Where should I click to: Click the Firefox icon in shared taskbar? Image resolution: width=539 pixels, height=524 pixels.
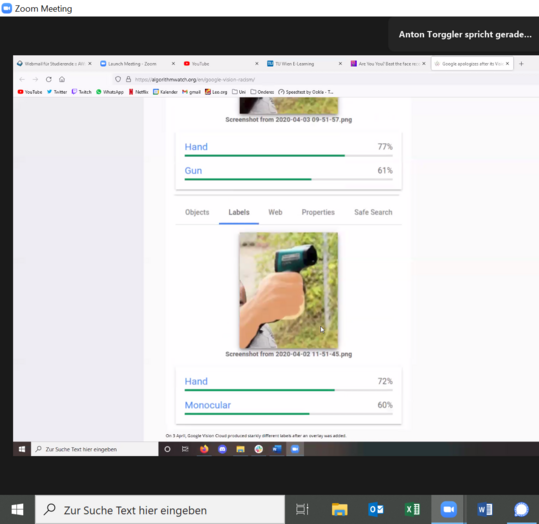[204, 449]
